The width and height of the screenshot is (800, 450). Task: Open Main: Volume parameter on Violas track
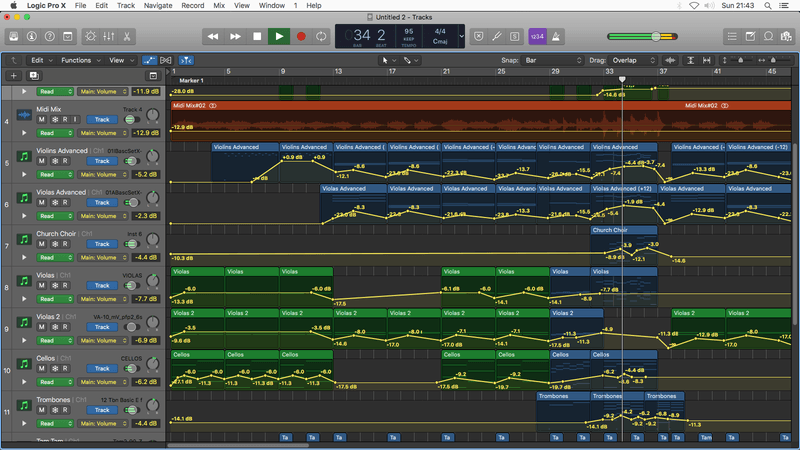(103, 299)
